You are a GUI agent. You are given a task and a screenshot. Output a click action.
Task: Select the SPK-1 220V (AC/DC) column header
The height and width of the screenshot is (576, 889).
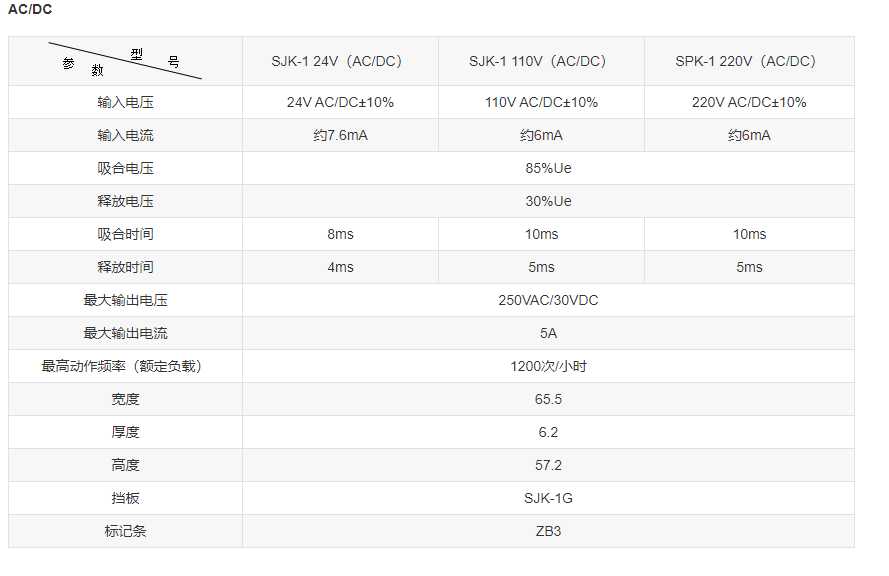tap(749, 61)
